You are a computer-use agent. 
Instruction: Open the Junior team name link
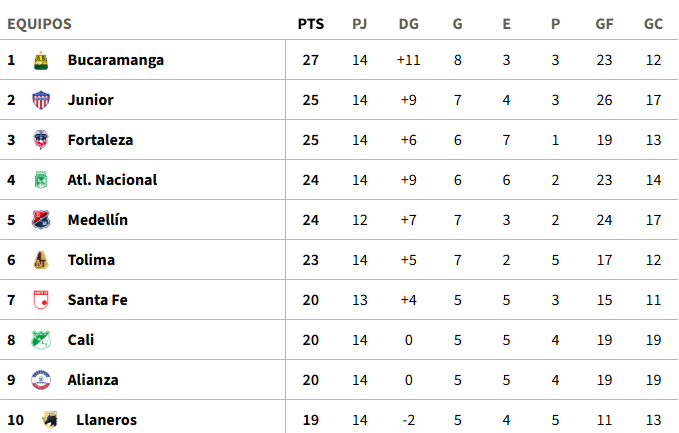pyautogui.click(x=90, y=100)
